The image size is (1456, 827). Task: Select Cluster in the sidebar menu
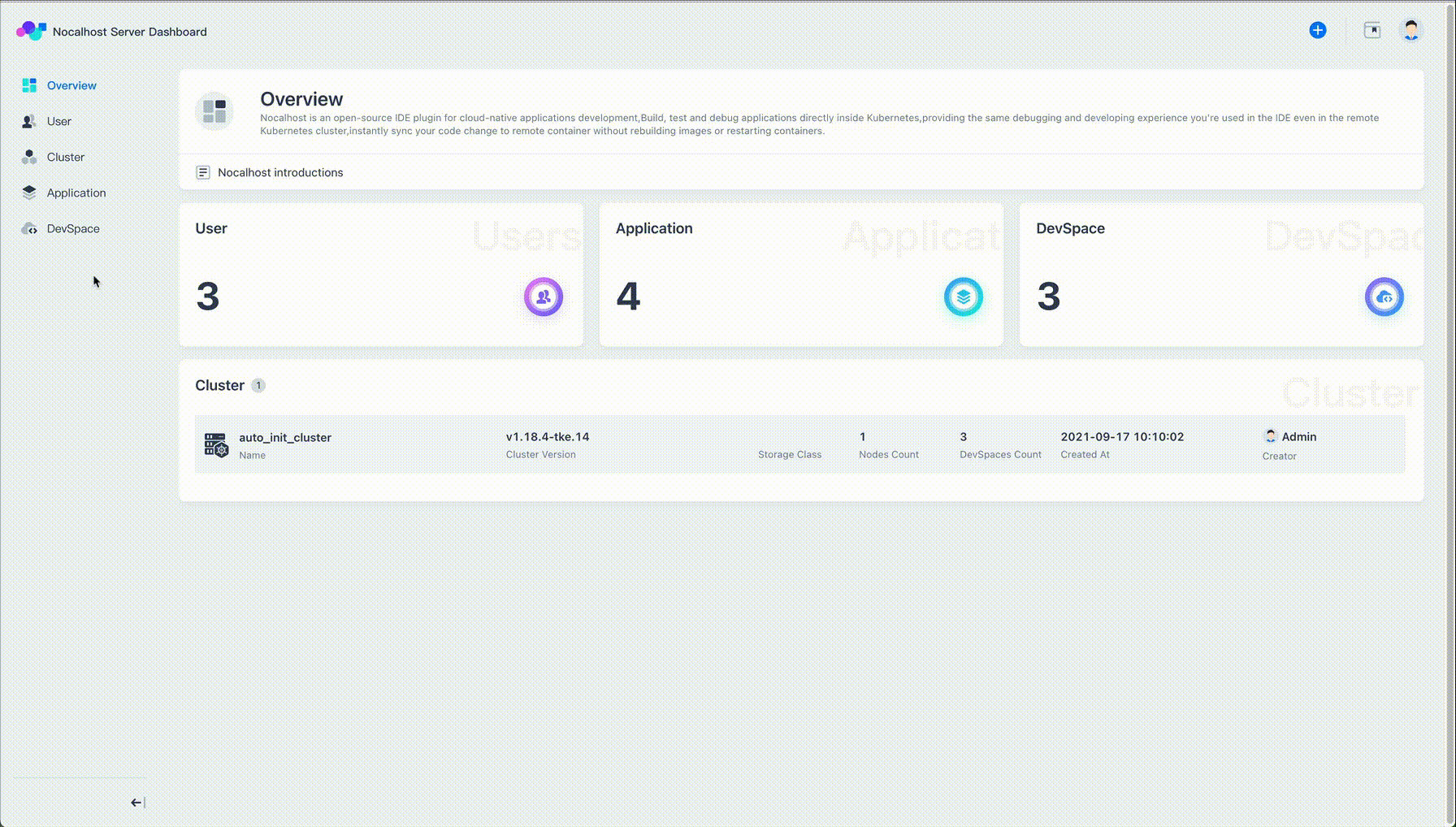click(x=66, y=157)
